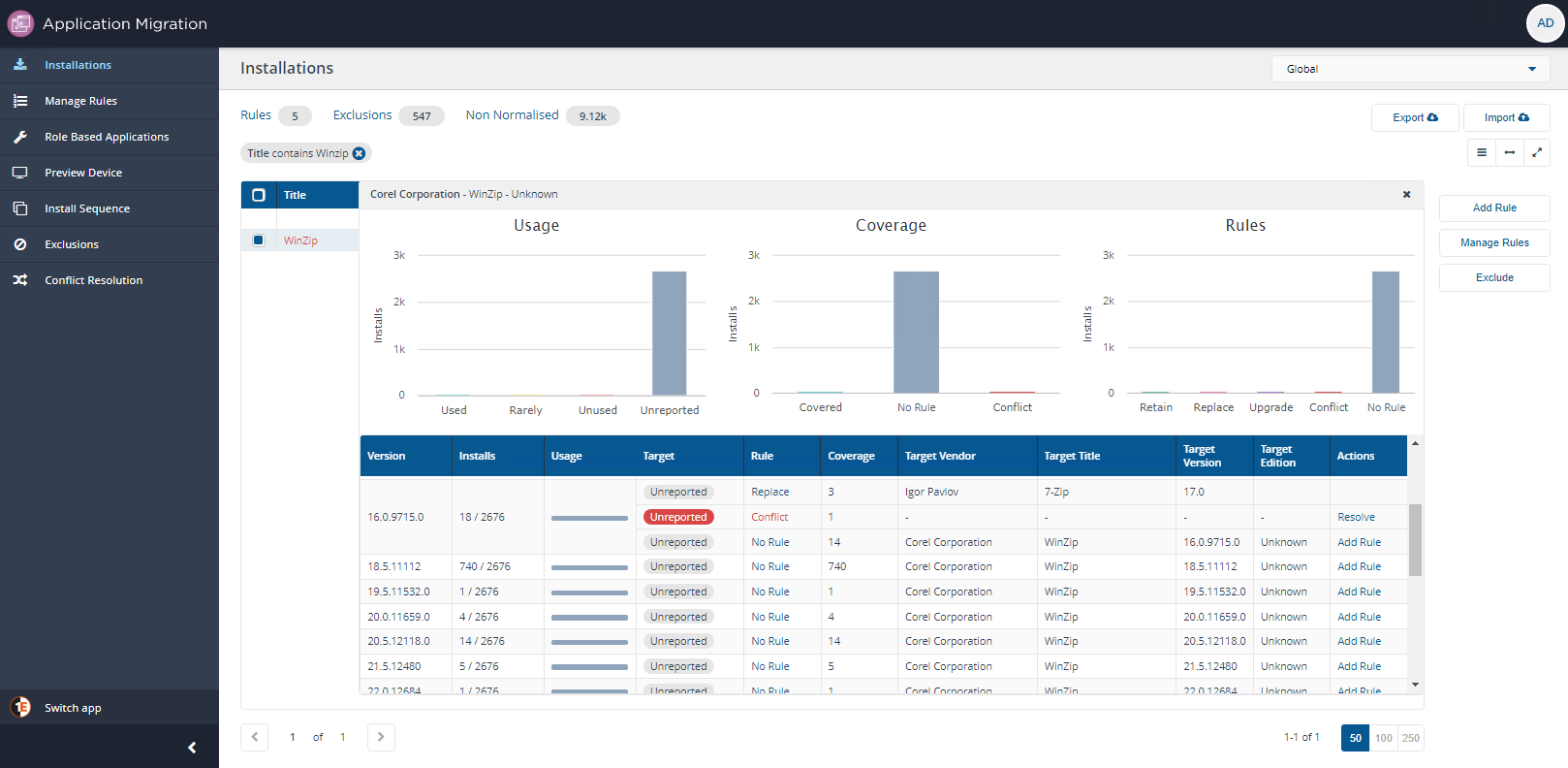
Task: Click Add Rule link for version 21.5.12480
Action: 1359,666
